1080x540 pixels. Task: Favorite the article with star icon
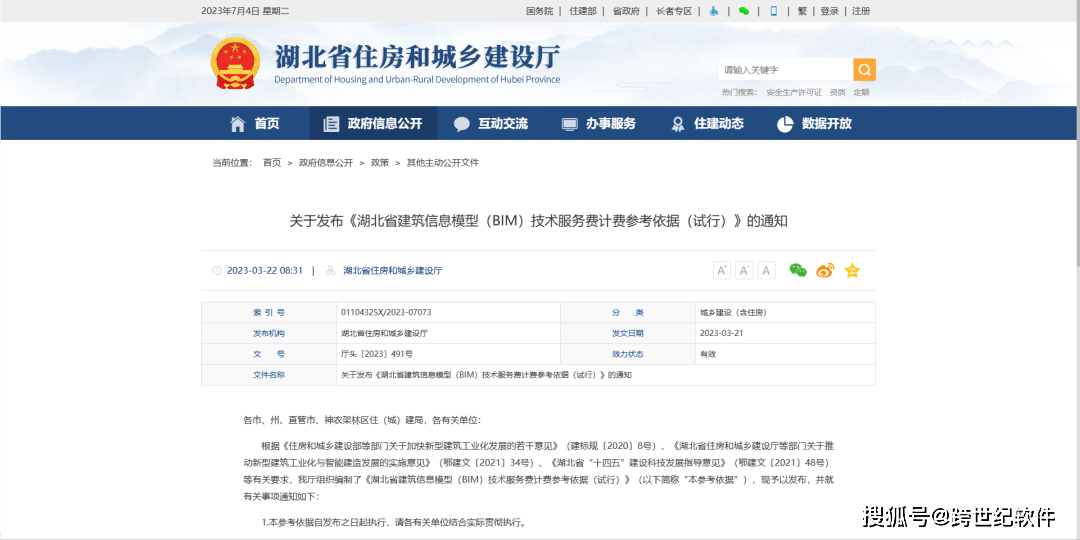tap(852, 271)
